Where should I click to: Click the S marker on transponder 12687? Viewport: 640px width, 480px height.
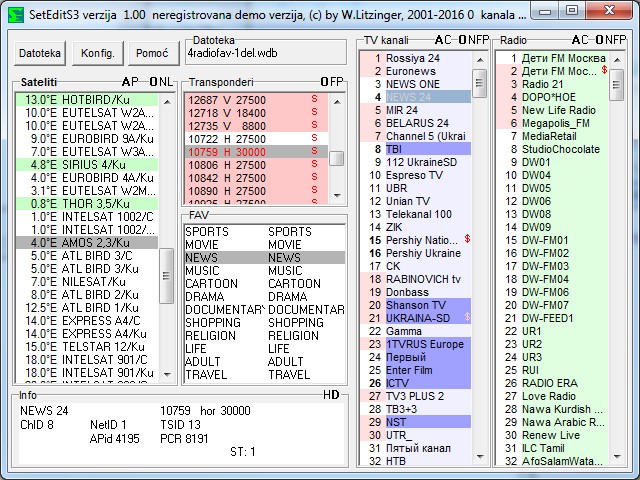pos(313,99)
